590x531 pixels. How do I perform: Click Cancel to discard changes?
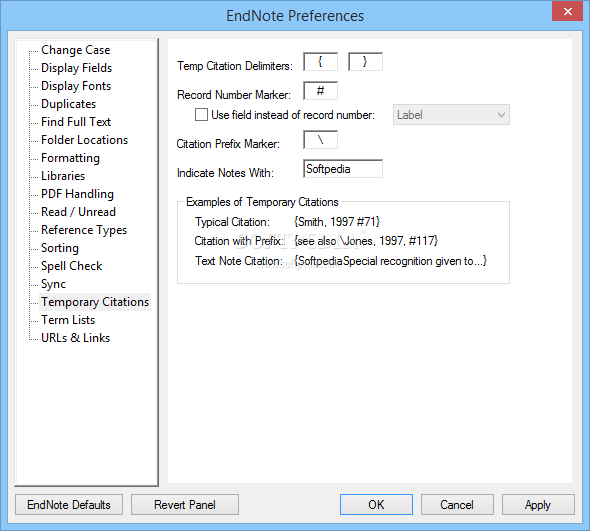coord(457,505)
